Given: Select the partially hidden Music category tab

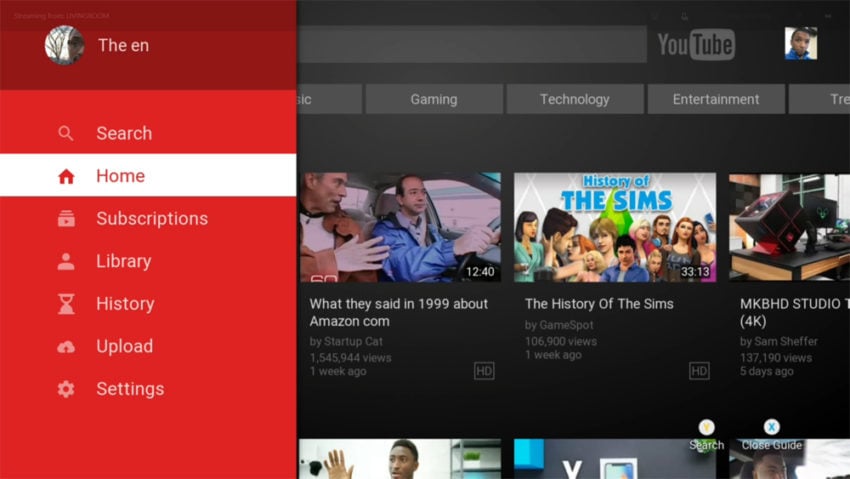Looking at the screenshot, I should [329, 99].
